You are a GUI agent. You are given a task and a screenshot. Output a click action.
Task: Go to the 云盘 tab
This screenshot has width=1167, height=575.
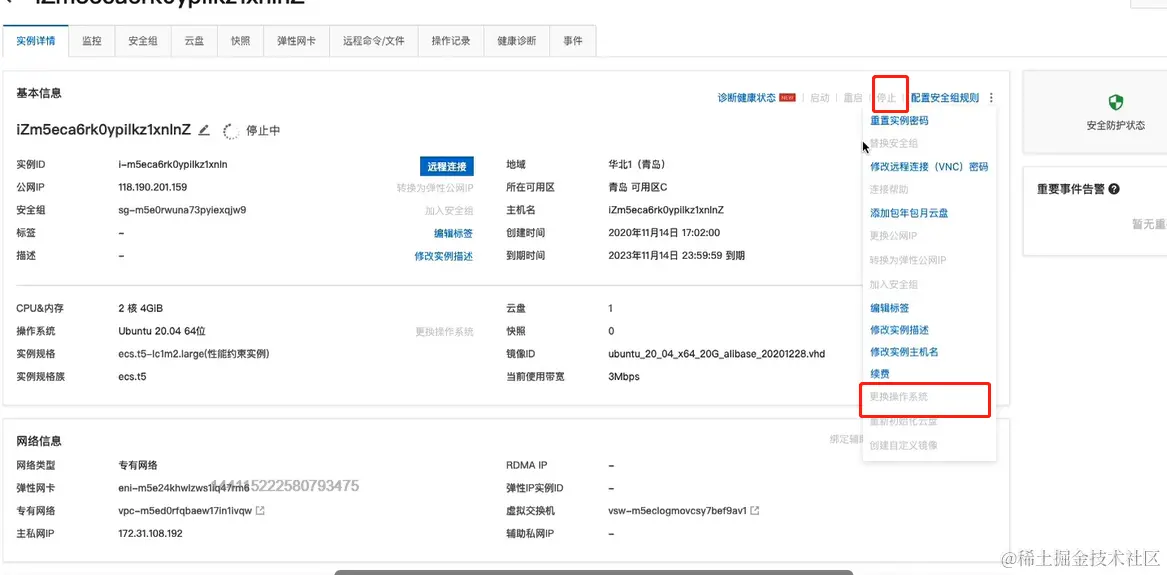(194, 41)
